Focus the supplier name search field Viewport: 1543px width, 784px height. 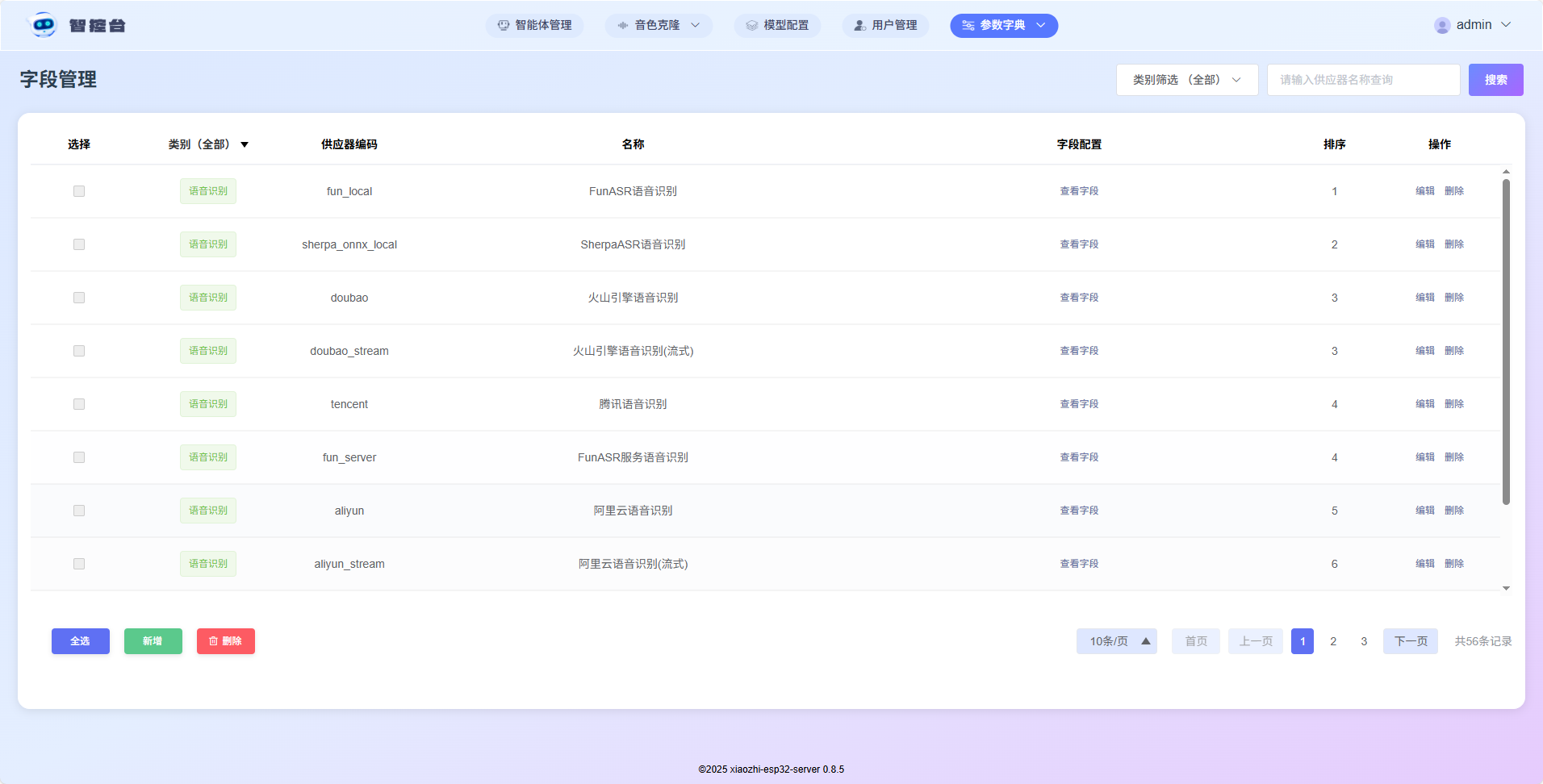pyautogui.click(x=1363, y=80)
